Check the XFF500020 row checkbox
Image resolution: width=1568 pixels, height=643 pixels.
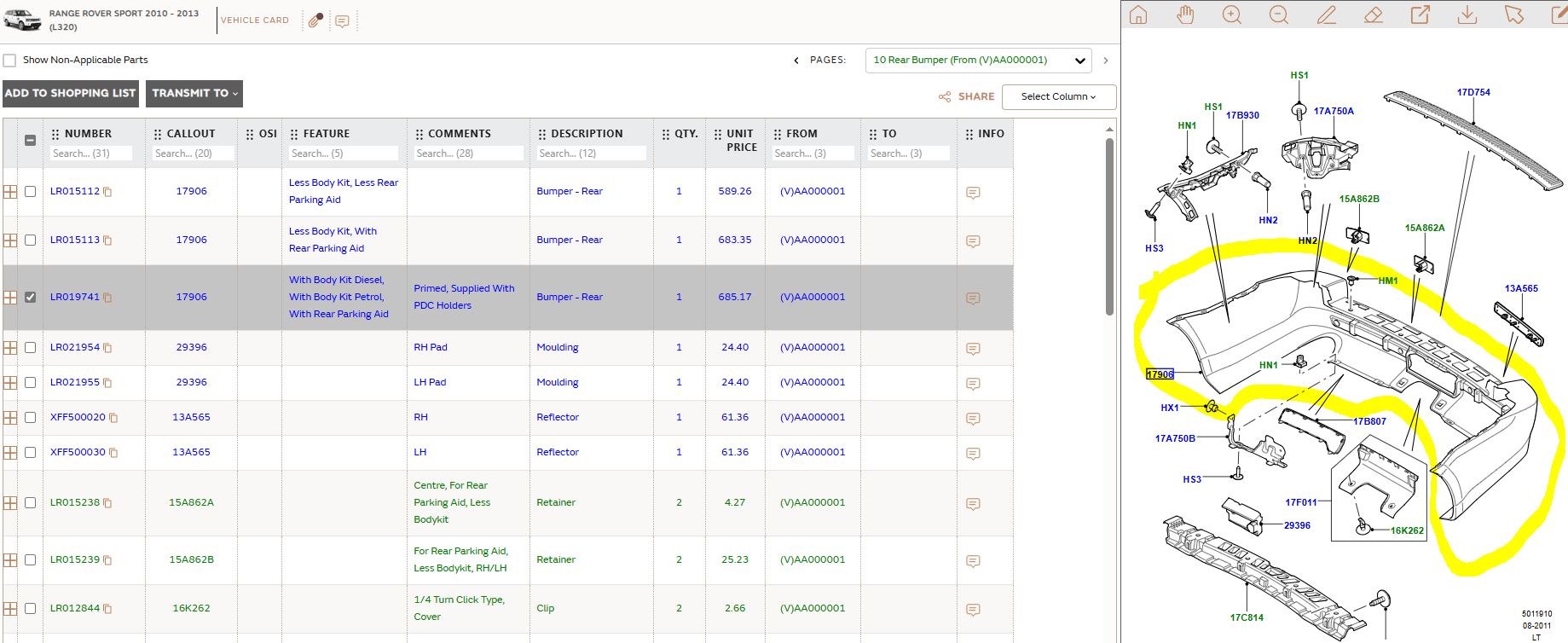31,418
